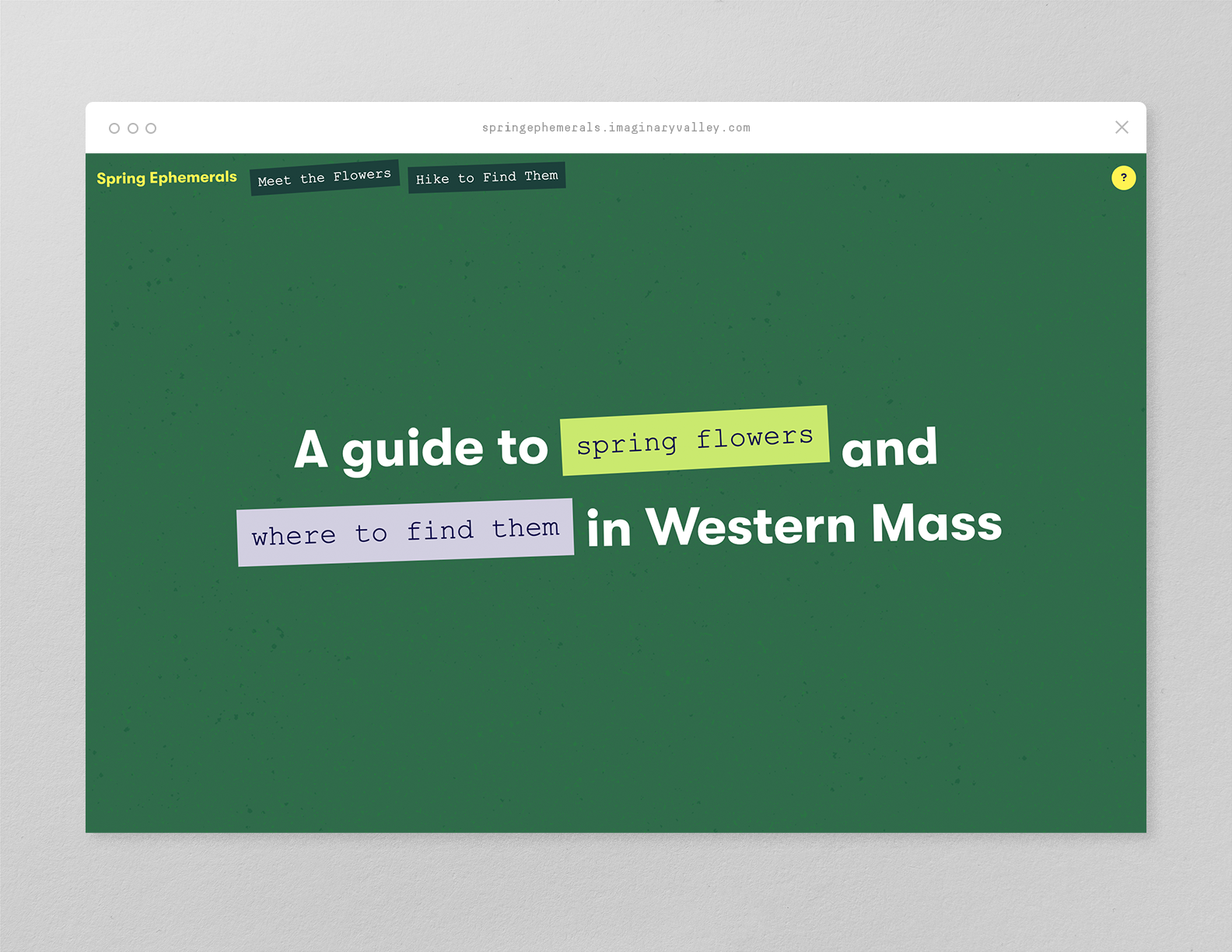Click the word 'Western' in the headline

click(x=751, y=527)
